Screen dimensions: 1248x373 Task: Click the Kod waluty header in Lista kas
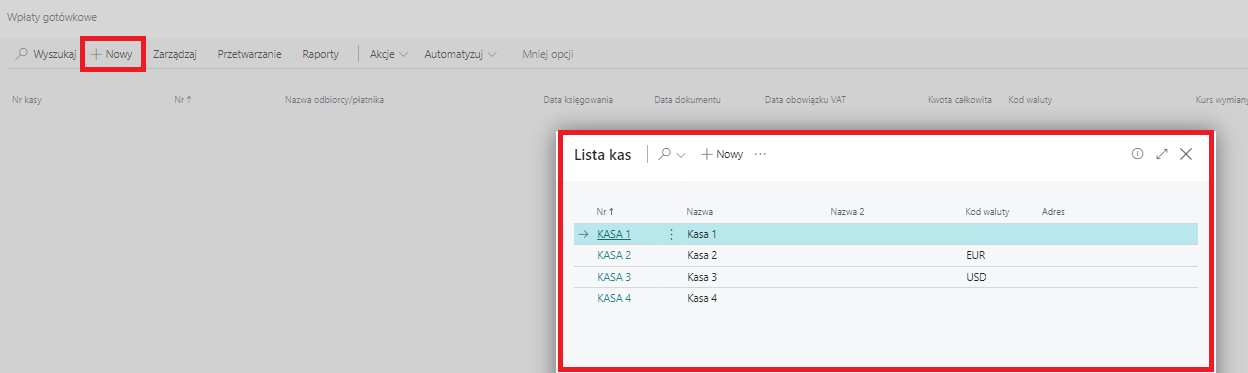point(987,212)
